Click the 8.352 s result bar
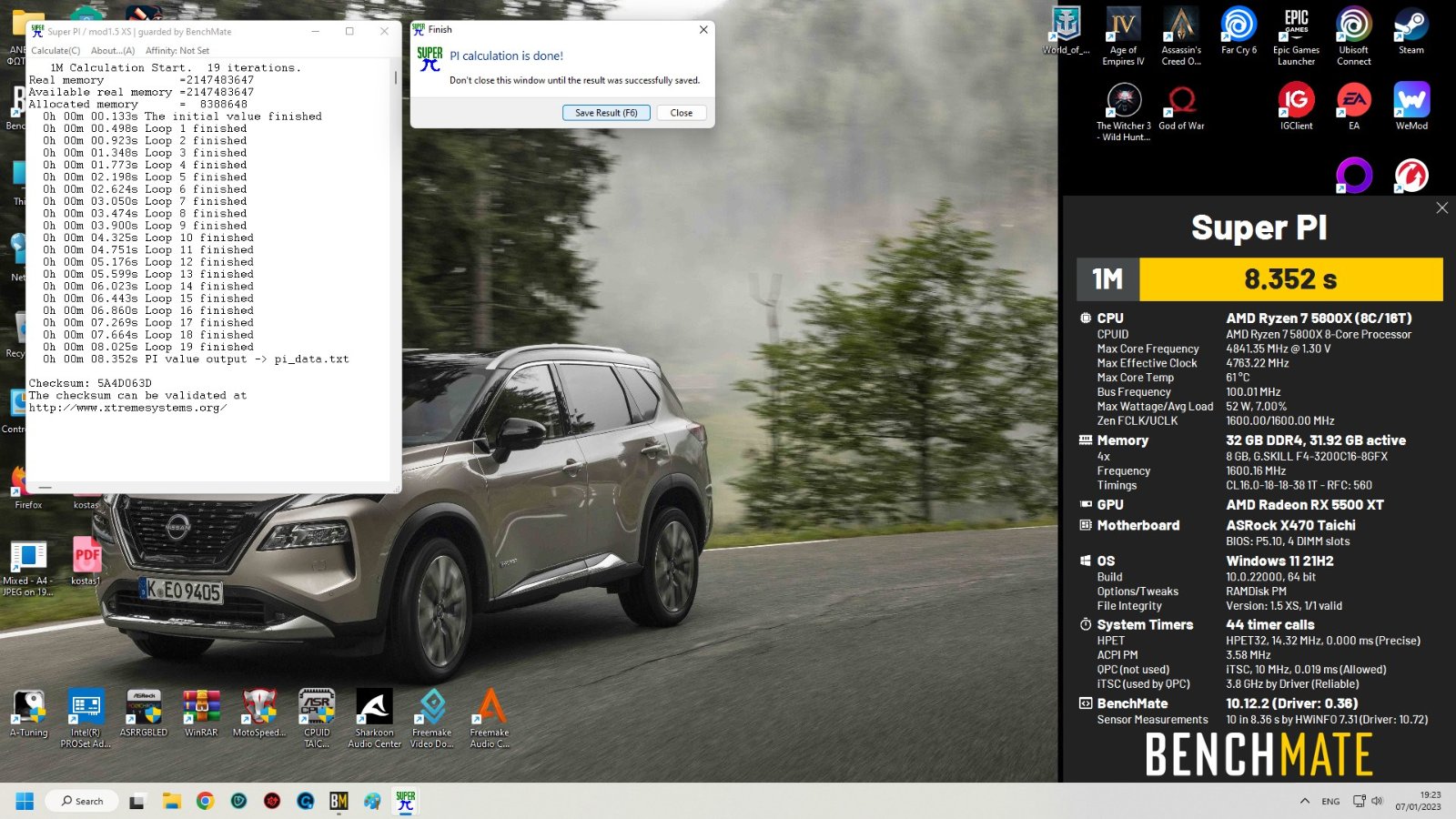This screenshot has width=1456, height=819. (1290, 279)
